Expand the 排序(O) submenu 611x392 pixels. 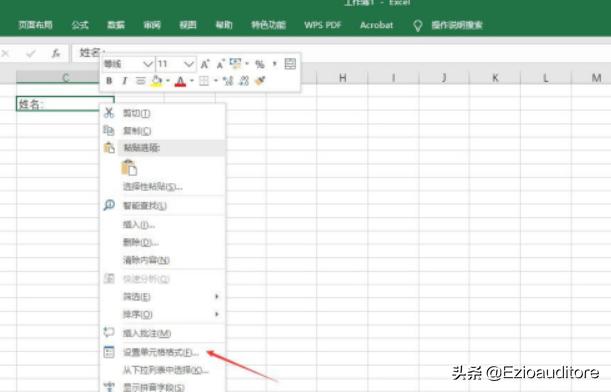coord(163,314)
